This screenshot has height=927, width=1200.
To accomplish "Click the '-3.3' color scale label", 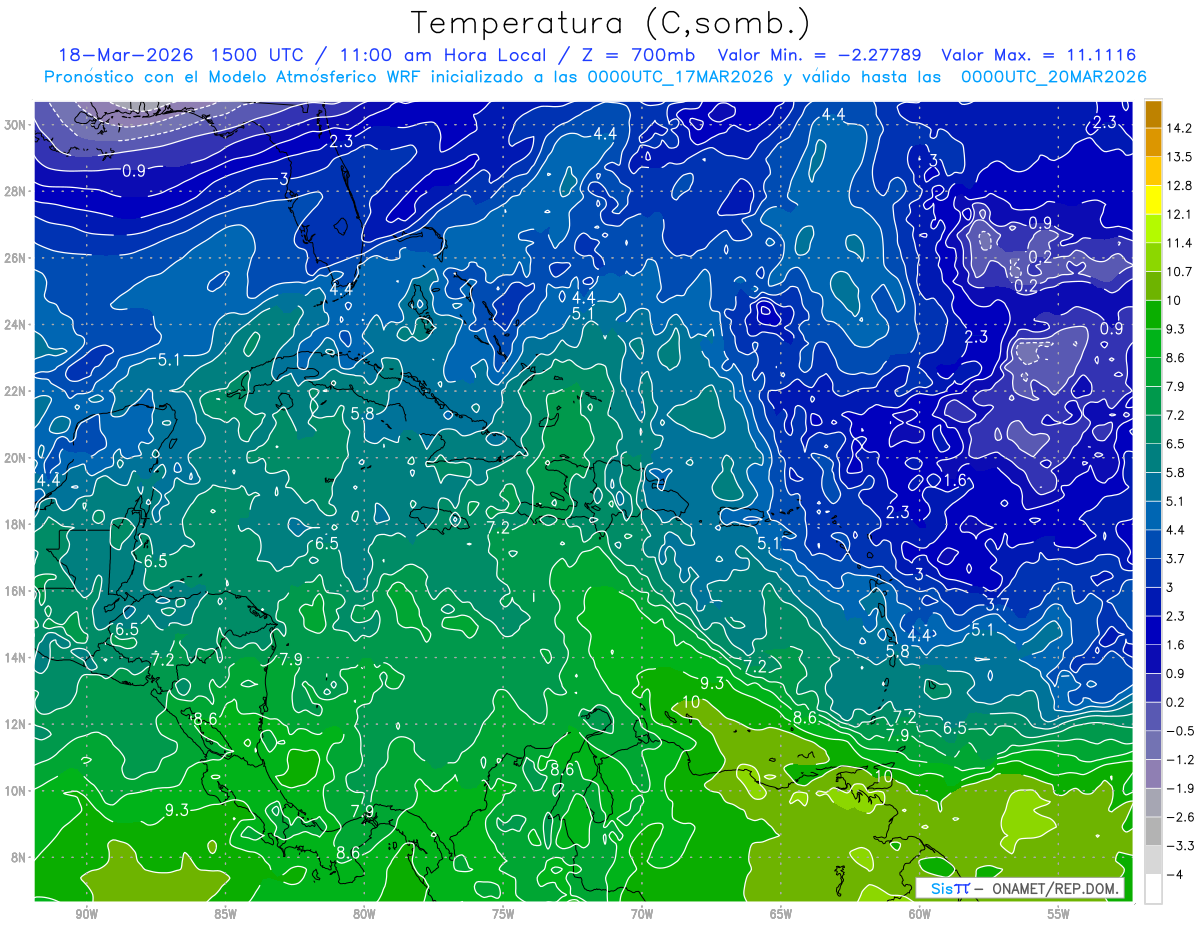I will coord(1180,846).
